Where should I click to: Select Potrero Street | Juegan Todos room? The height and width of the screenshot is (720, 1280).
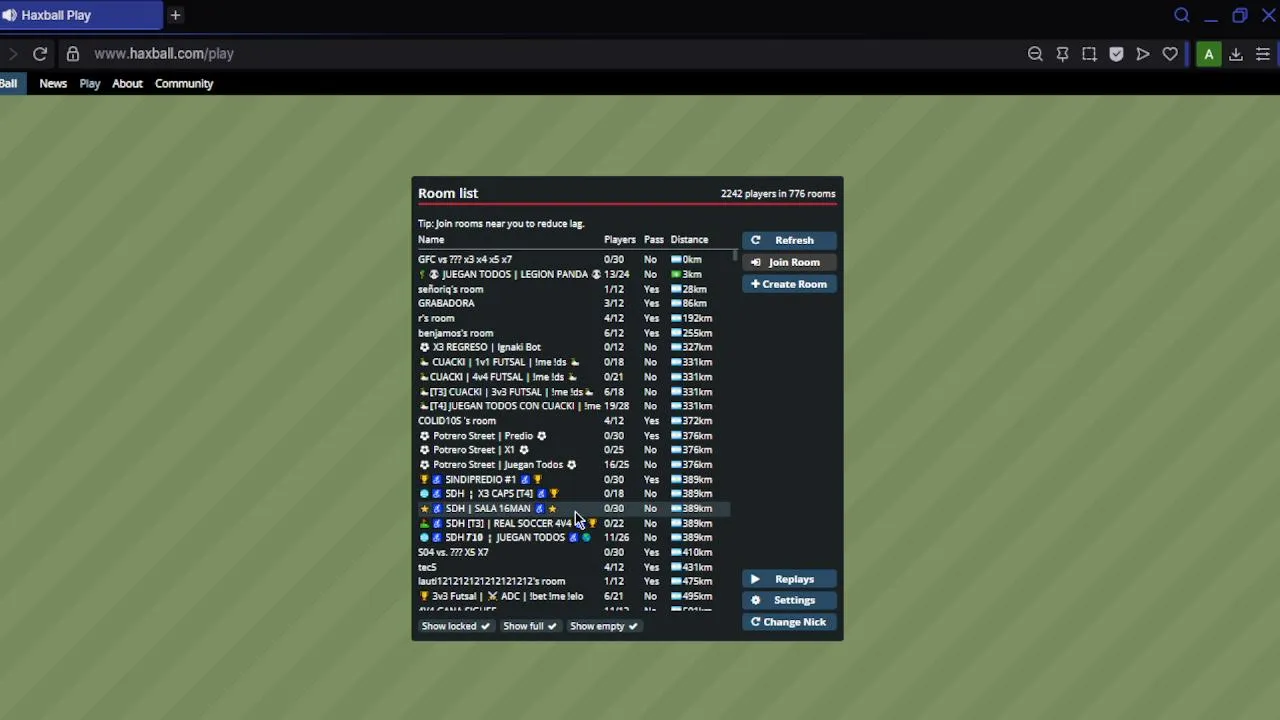[574, 465]
